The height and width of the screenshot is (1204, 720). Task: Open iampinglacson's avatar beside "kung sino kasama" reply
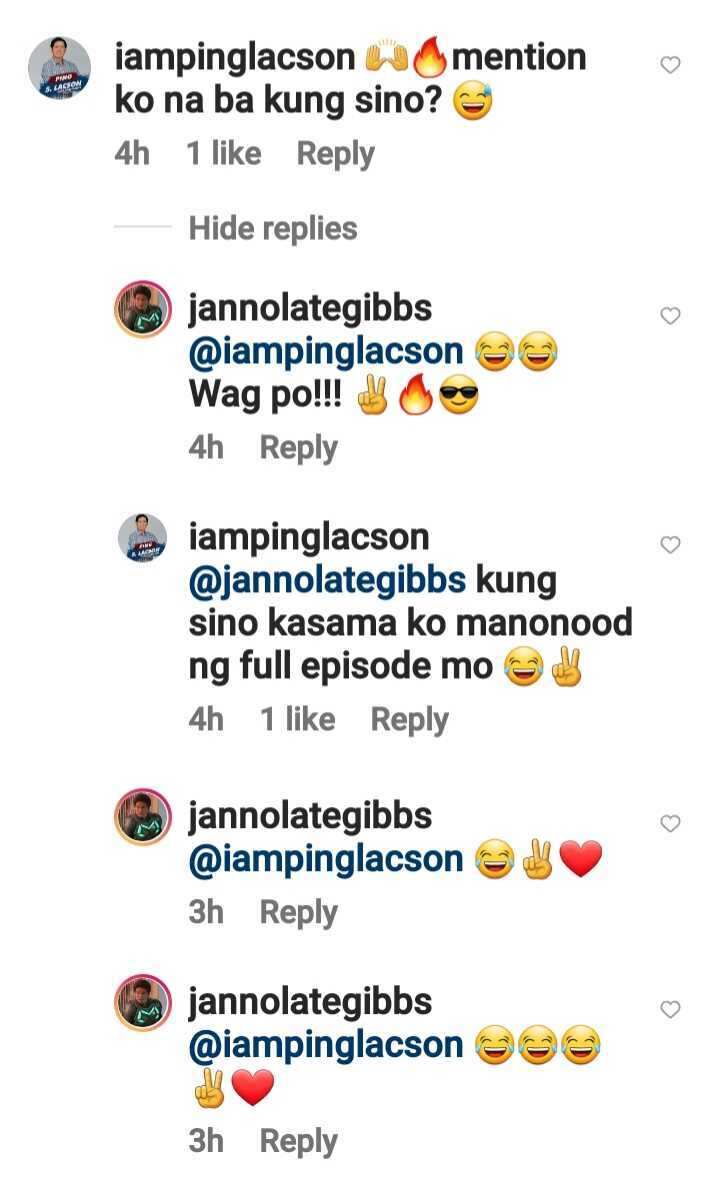(142, 538)
